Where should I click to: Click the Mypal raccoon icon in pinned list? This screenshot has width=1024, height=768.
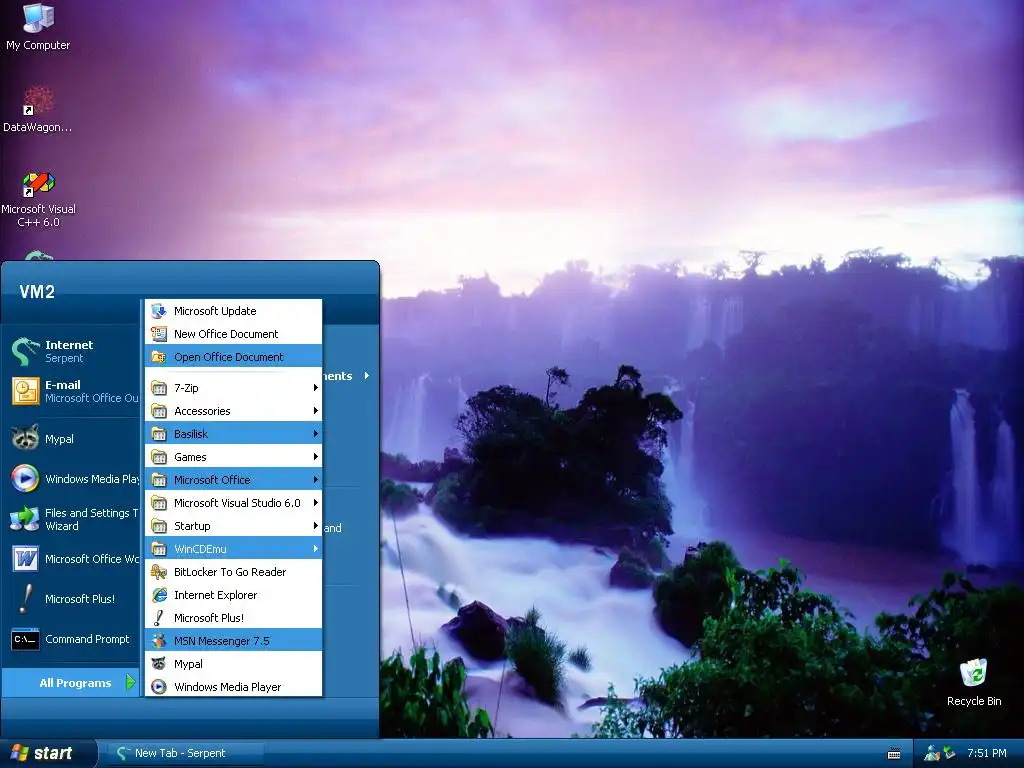point(25,438)
